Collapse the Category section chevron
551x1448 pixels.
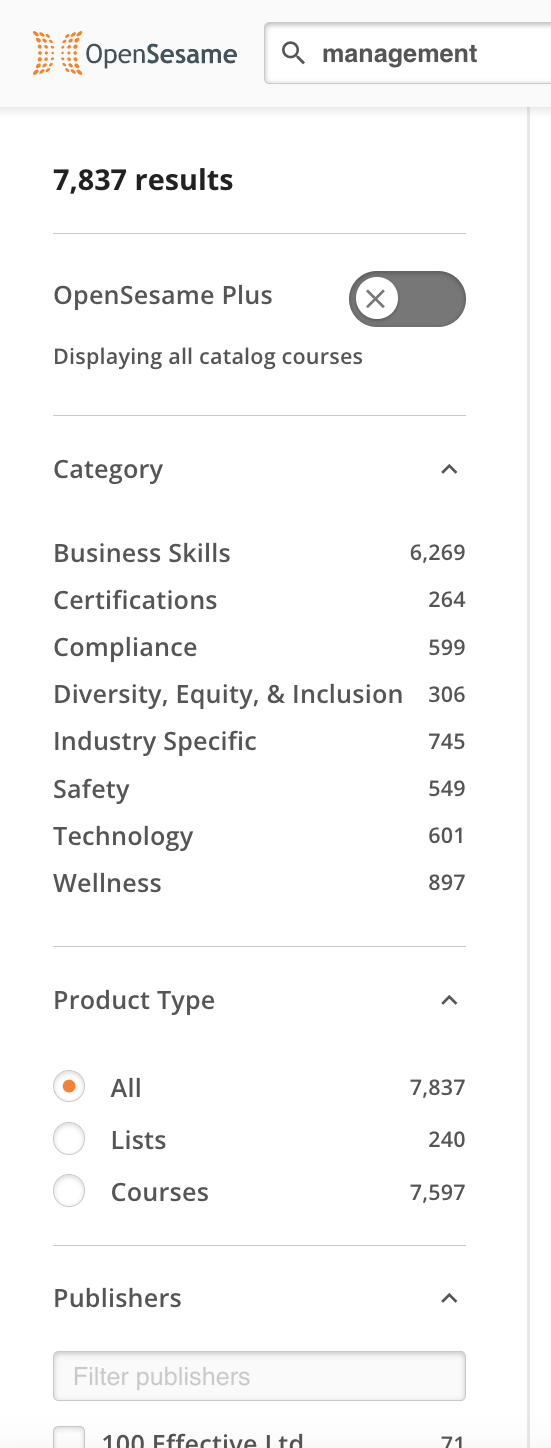coord(449,469)
